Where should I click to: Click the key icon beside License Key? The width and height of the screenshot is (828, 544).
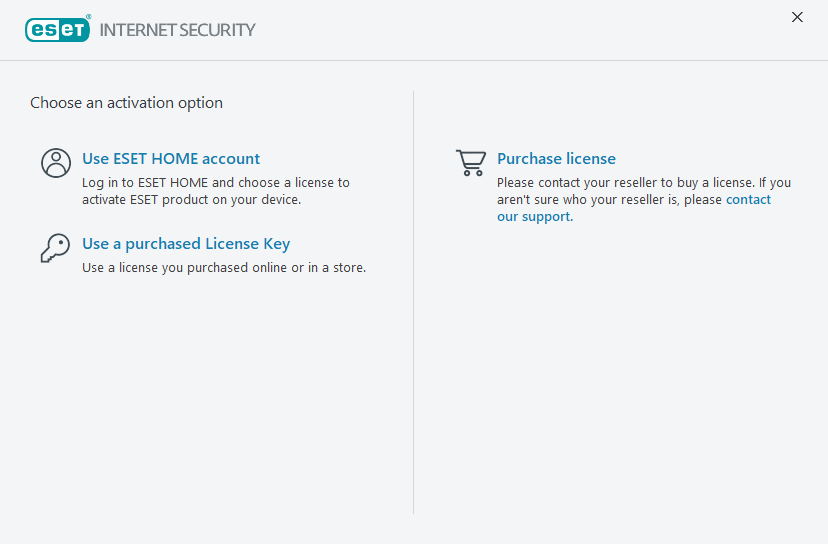(x=55, y=248)
